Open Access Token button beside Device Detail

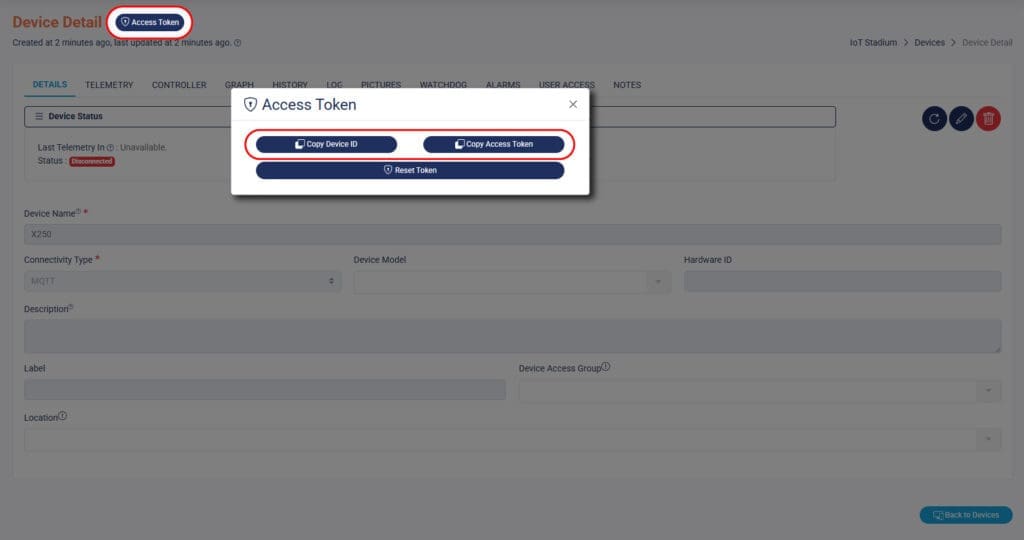point(150,22)
